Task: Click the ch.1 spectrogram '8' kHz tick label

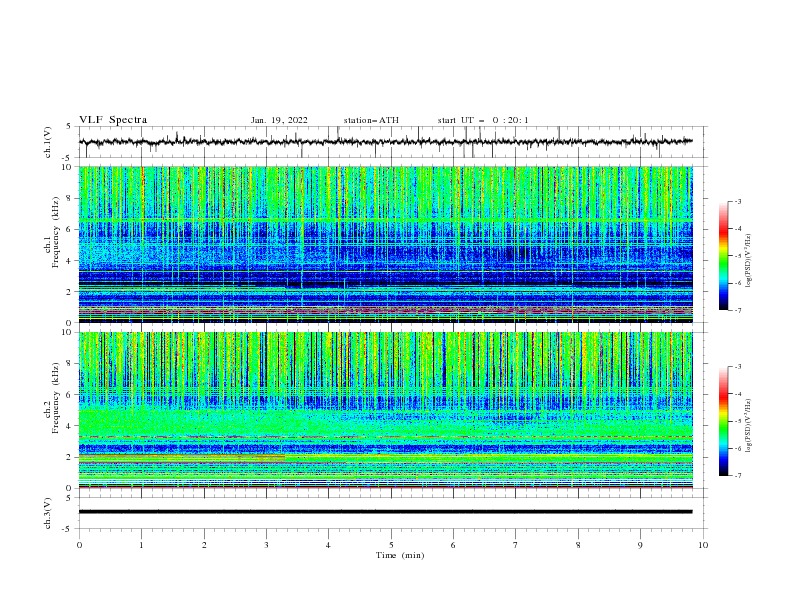Action: (x=69, y=198)
